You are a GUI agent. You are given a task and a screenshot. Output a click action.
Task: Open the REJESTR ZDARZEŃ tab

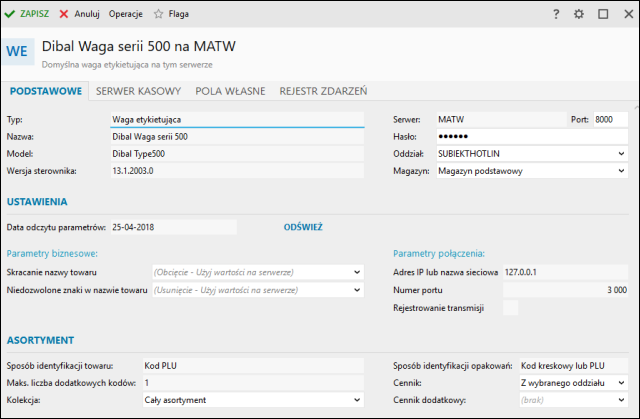pos(323,91)
